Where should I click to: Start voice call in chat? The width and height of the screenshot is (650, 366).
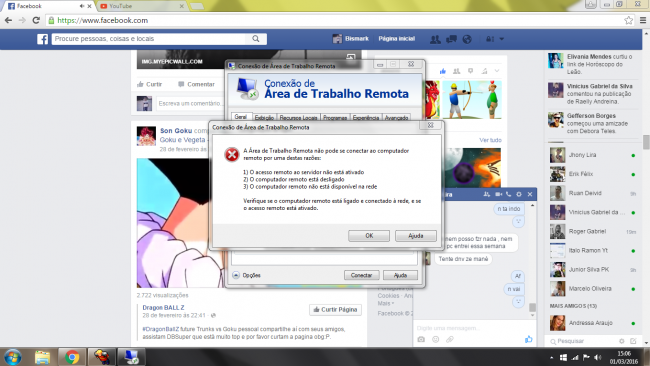click(508, 194)
